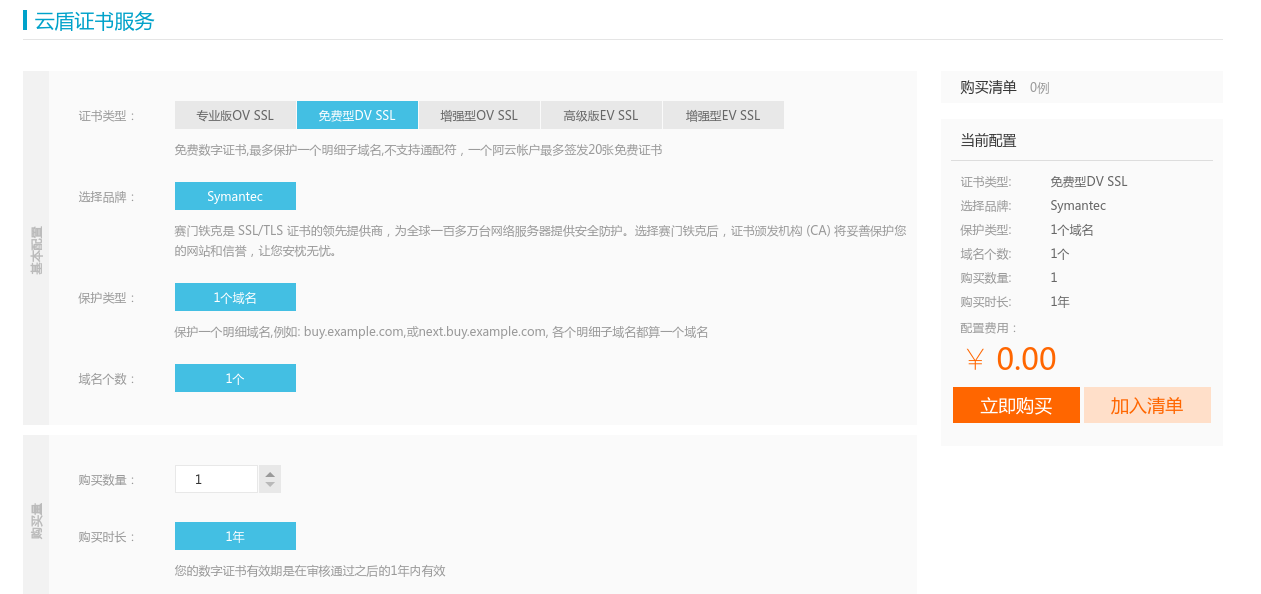Click into the purchase quantity input field
This screenshot has width=1261, height=594.
tap(216, 478)
